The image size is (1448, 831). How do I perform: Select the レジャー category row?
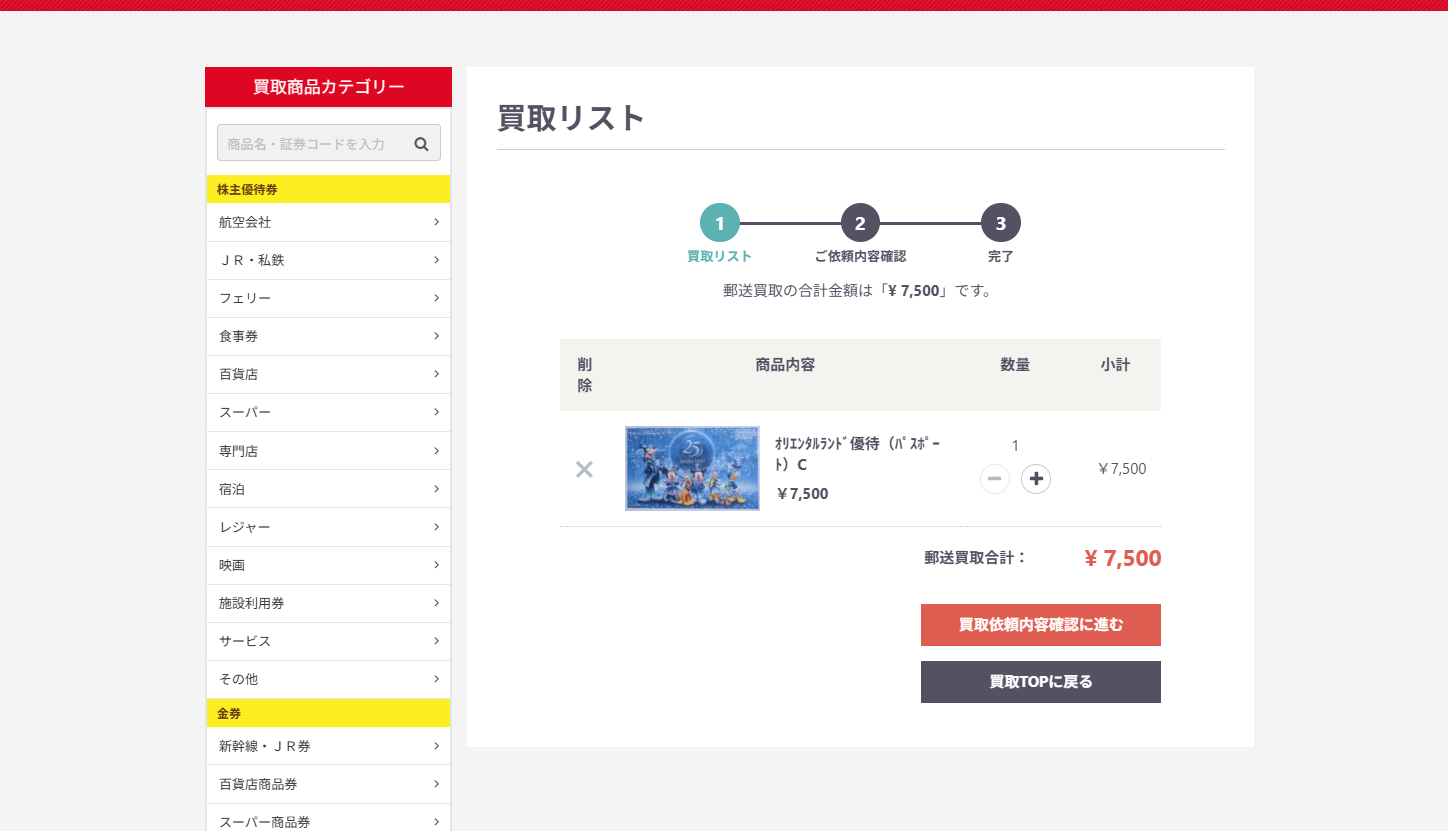[x=329, y=527]
